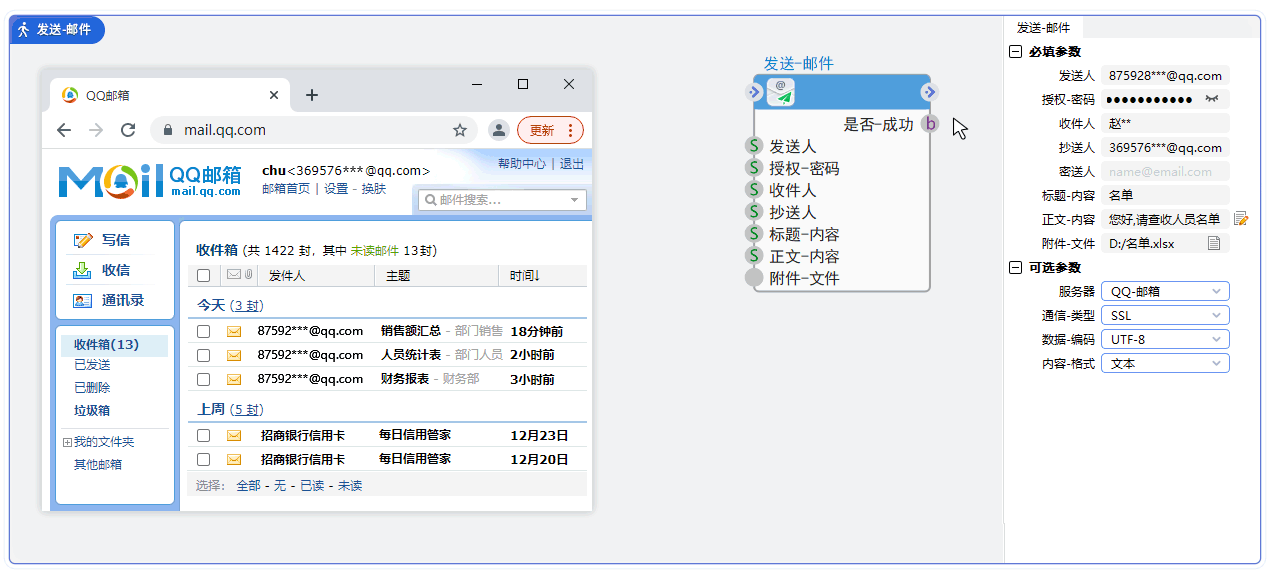Click the send-mail node icon in block header
The image size is (1276, 574).
coord(781,92)
